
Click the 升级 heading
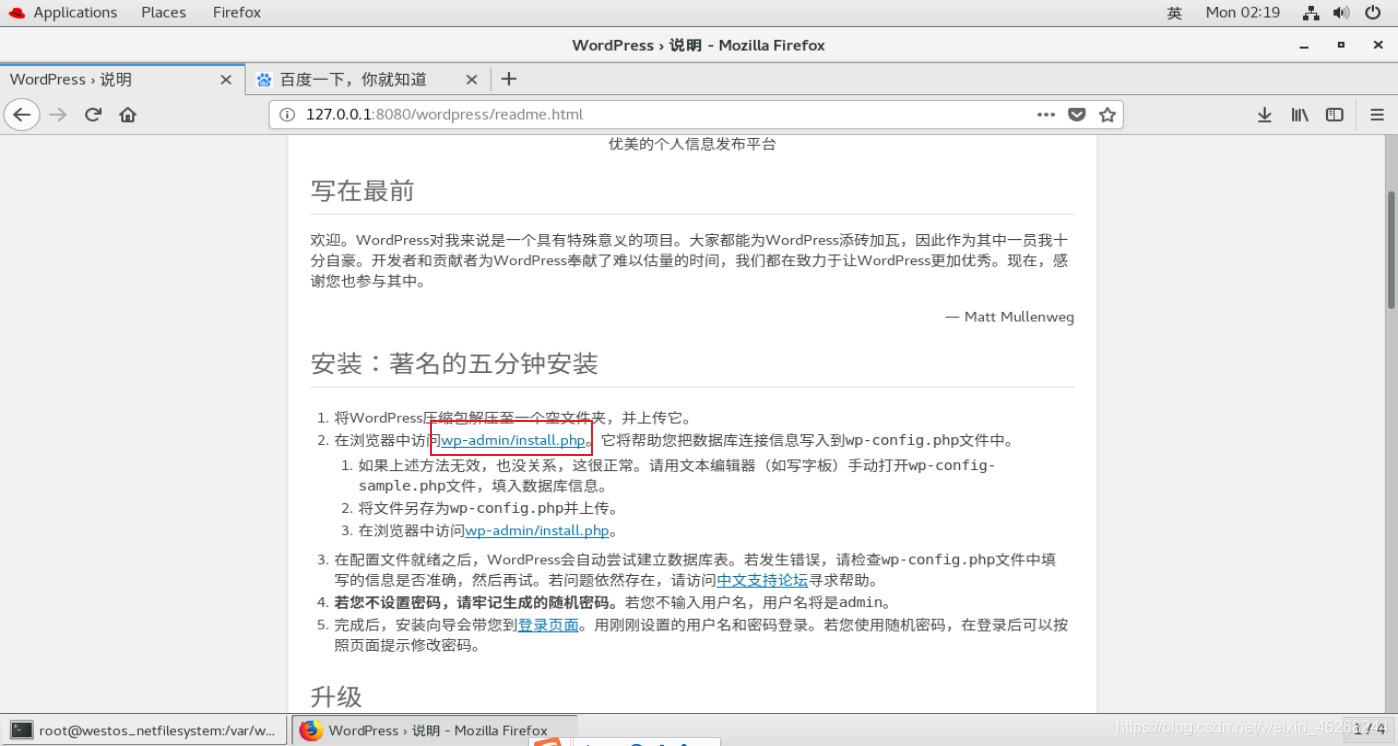336,696
